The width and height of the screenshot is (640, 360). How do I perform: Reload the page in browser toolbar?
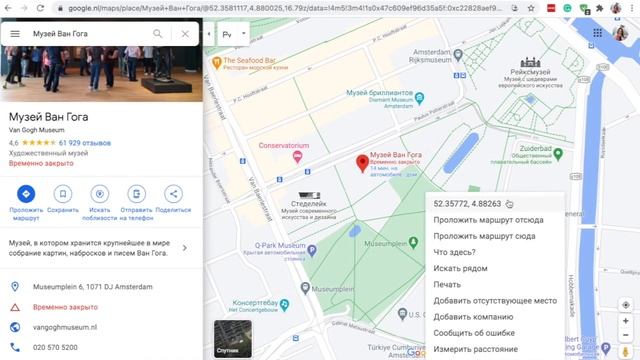pos(40,8)
